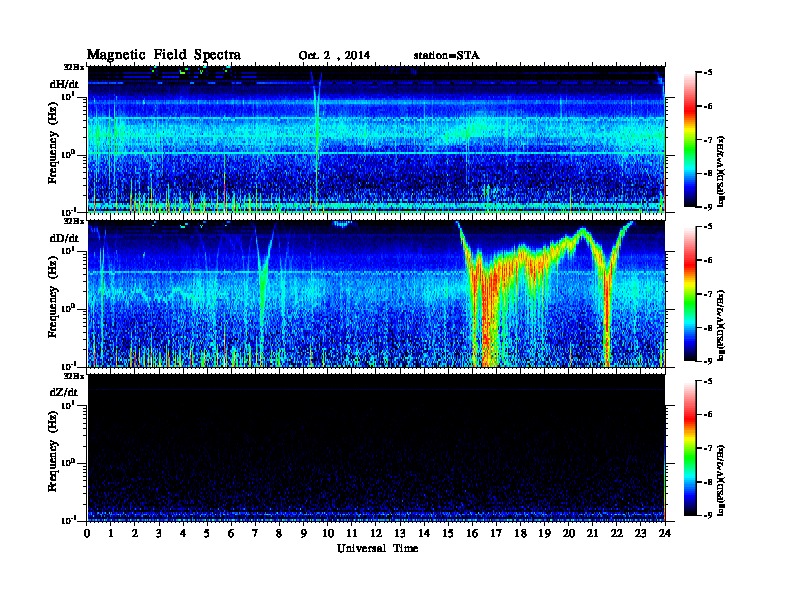Screen dimensions: 792x612
Task: Click the hour tick label "1"
Action: point(111,534)
